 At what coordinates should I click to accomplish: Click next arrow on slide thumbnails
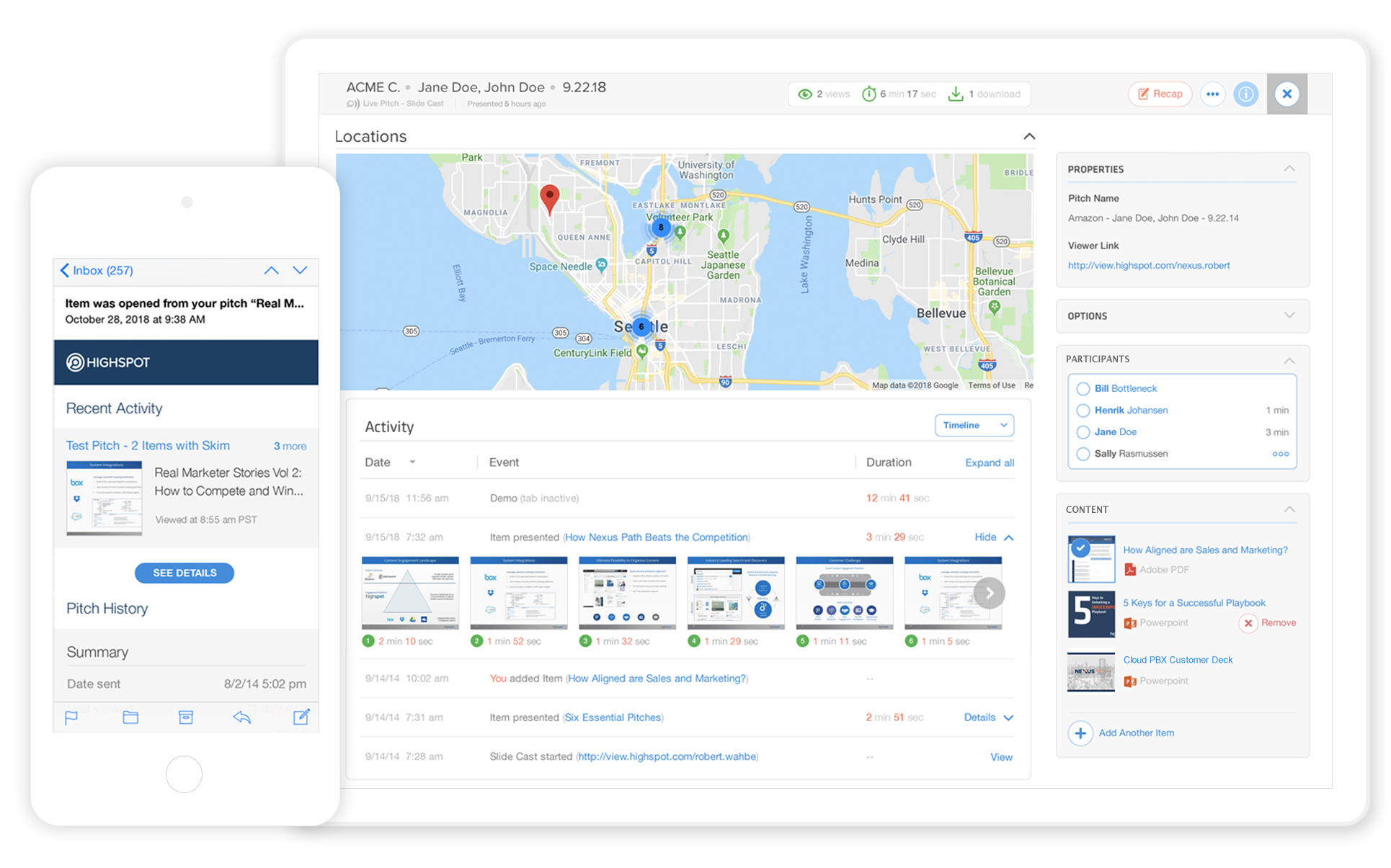[x=989, y=593]
